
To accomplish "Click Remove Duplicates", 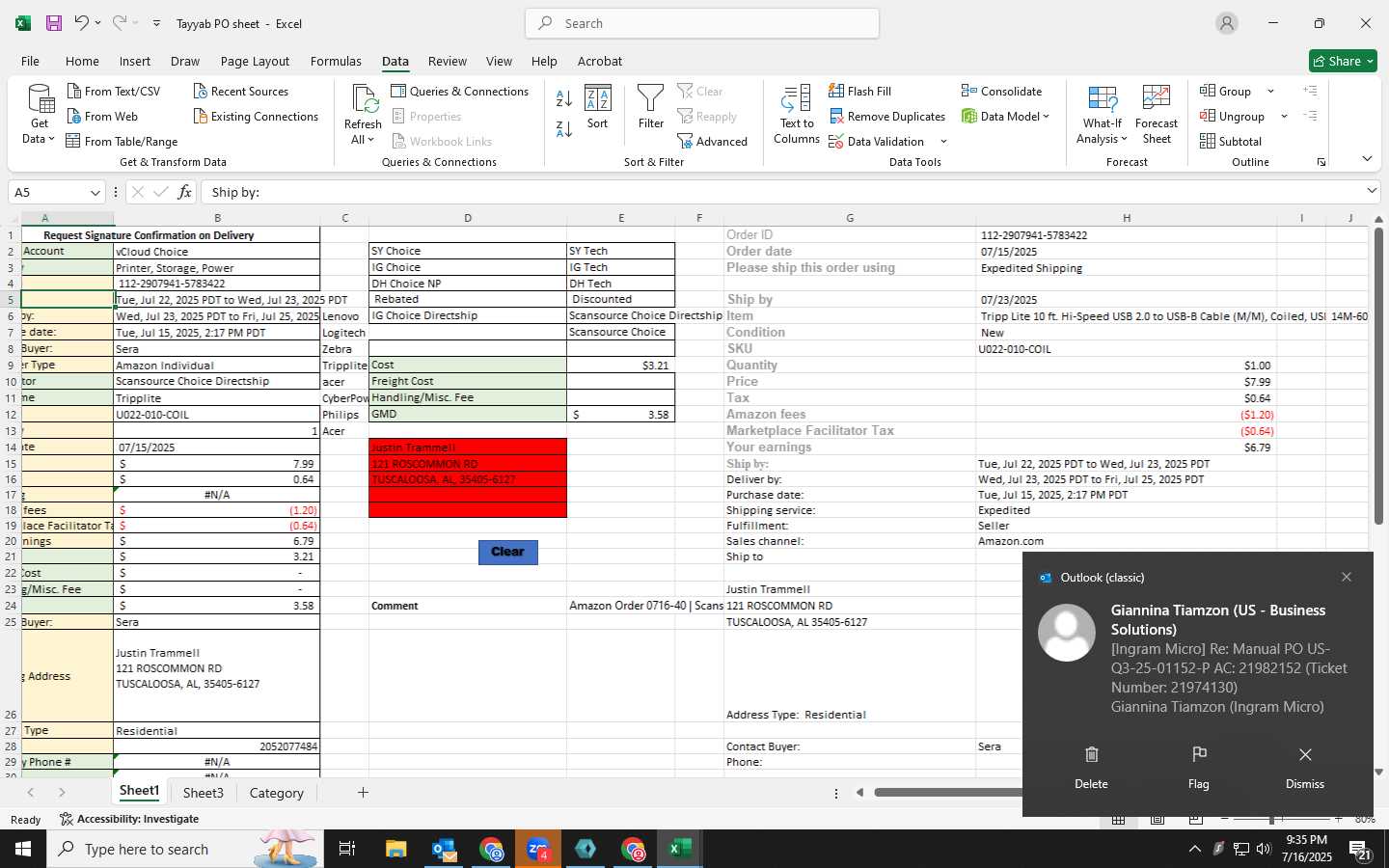I will pyautogui.click(x=887, y=116).
